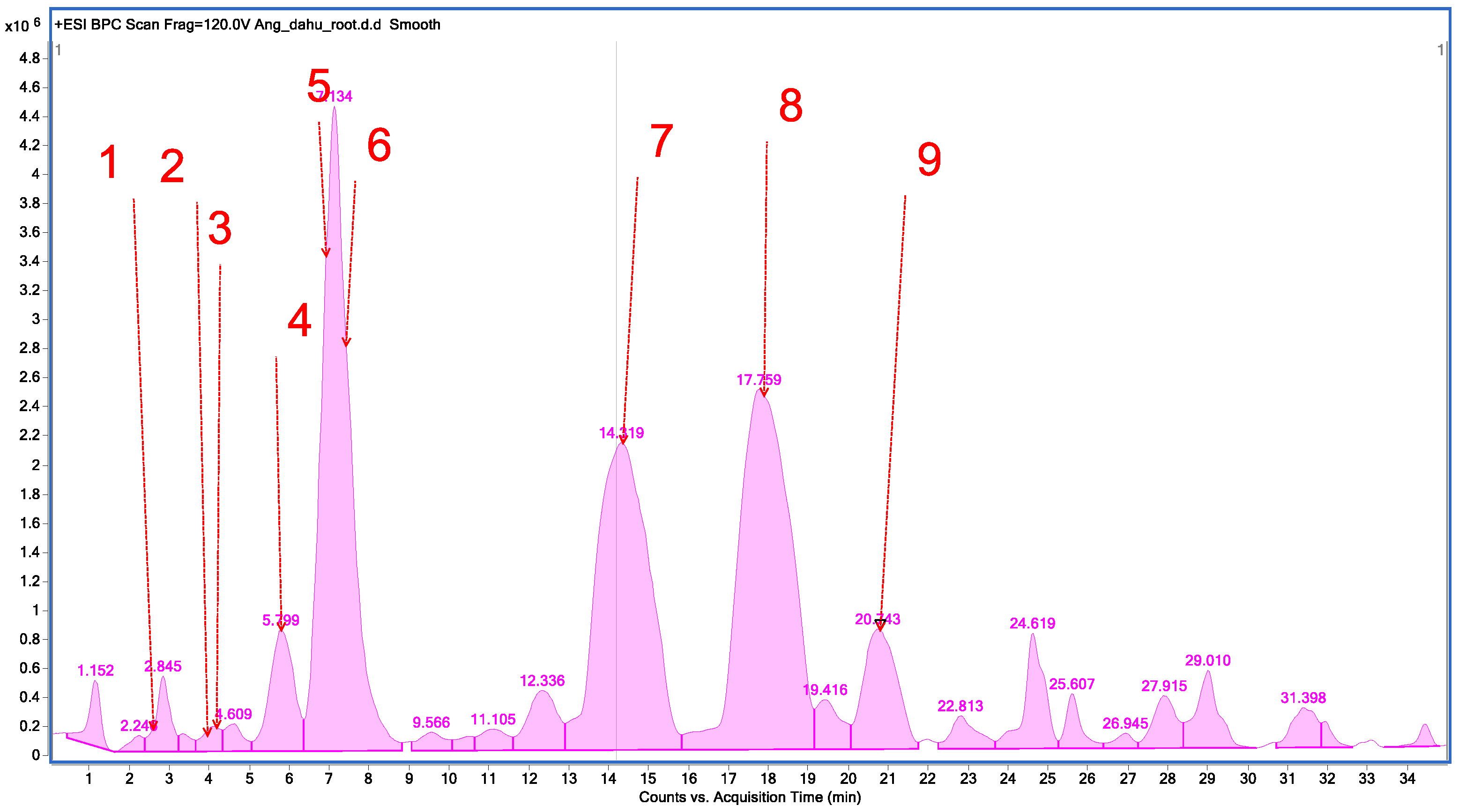Click the 24.619 peak label

1032,623
